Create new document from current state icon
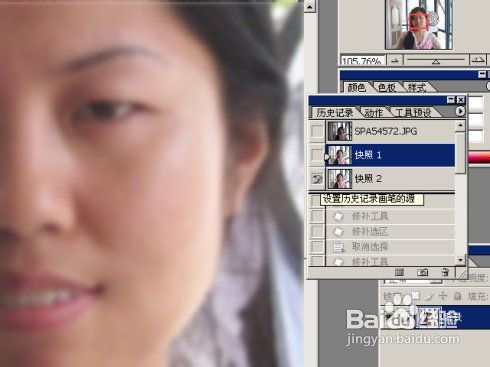The height and width of the screenshot is (367, 490). coord(399,272)
